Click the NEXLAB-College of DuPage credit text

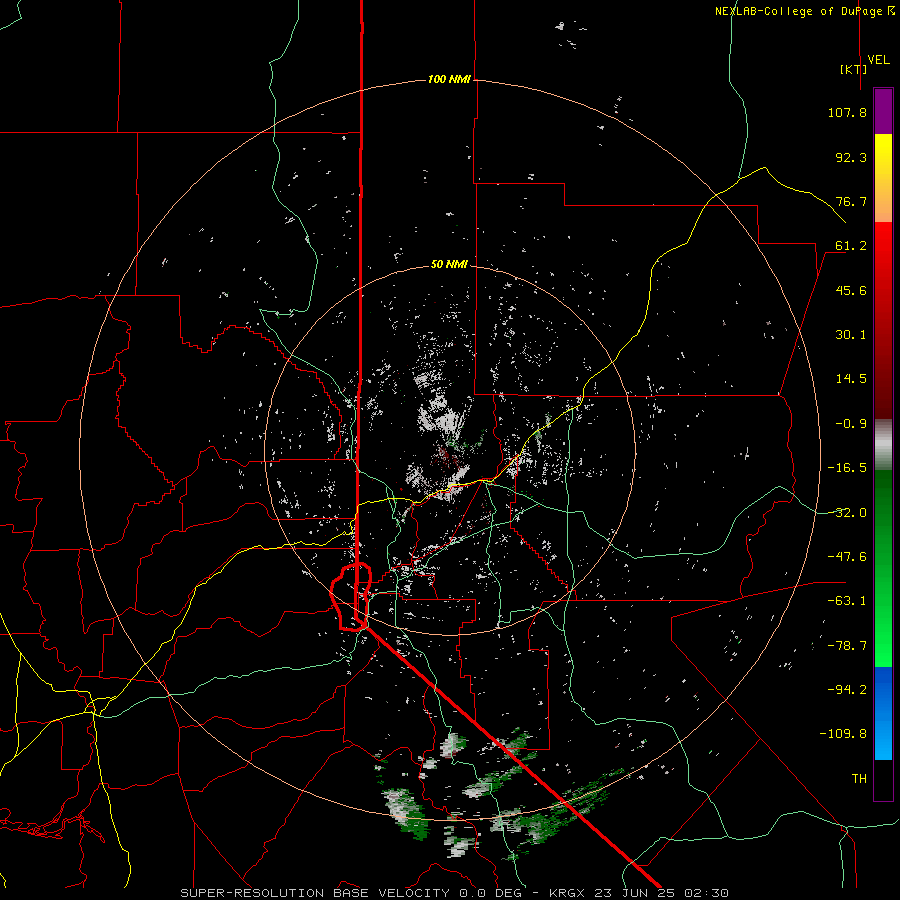804,11
